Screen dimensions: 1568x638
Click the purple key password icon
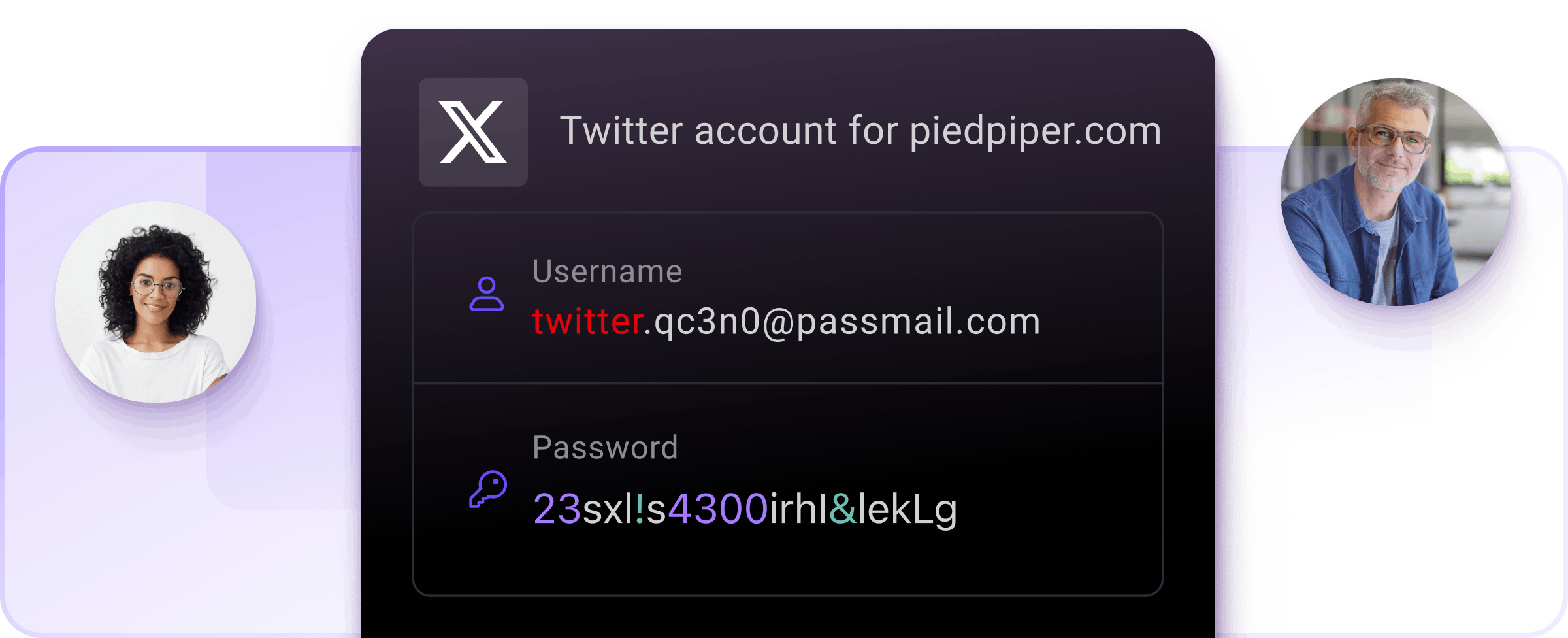click(488, 489)
